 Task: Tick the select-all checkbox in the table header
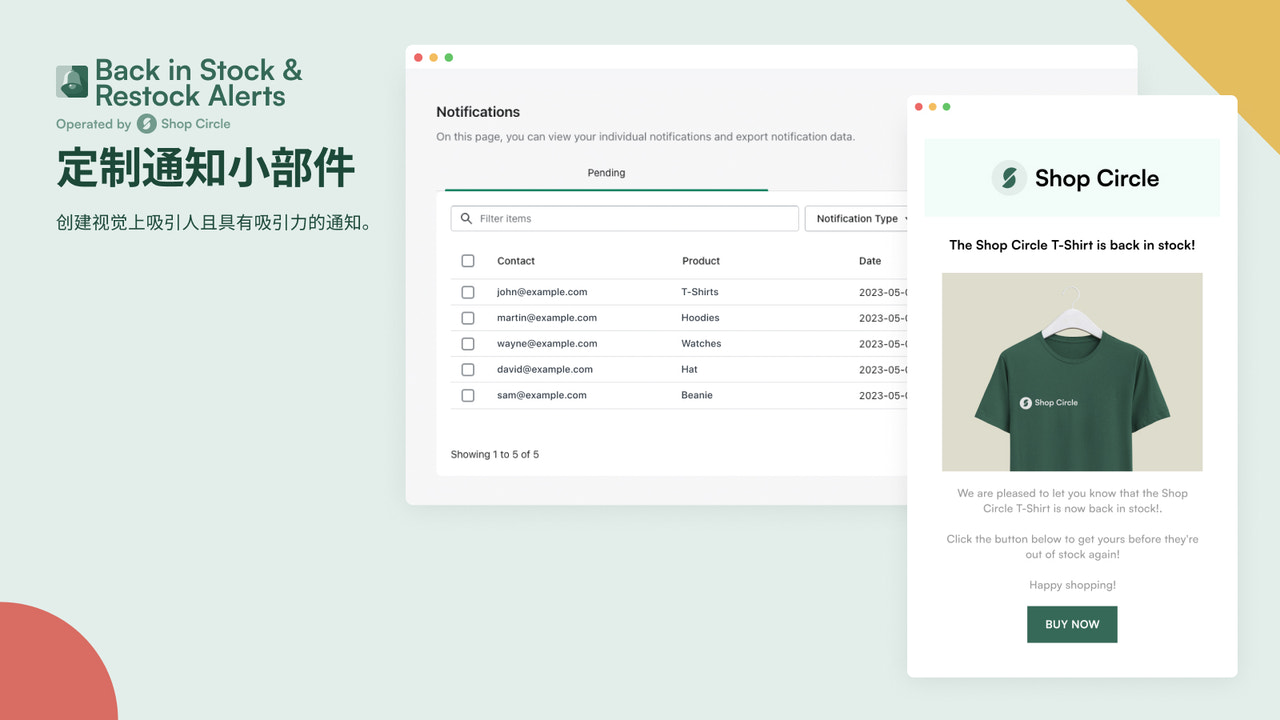coord(468,261)
